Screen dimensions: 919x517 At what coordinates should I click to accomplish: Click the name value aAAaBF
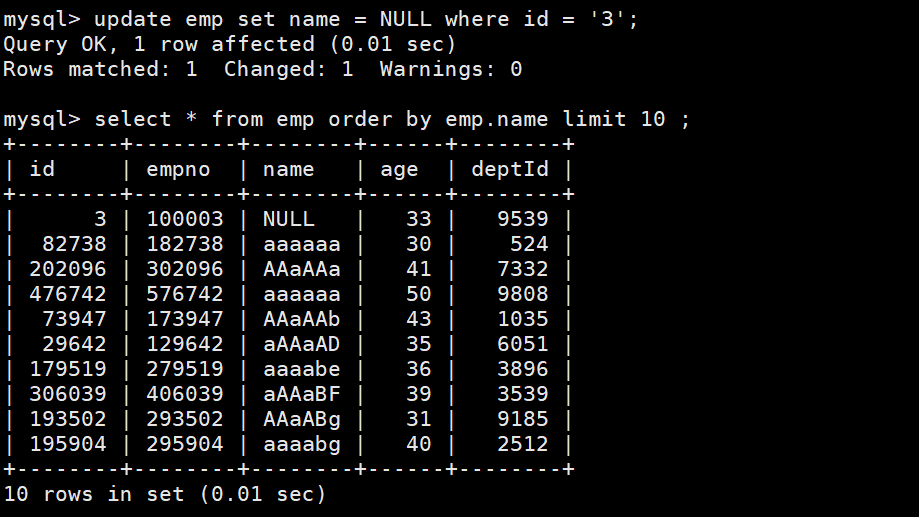pos(301,394)
